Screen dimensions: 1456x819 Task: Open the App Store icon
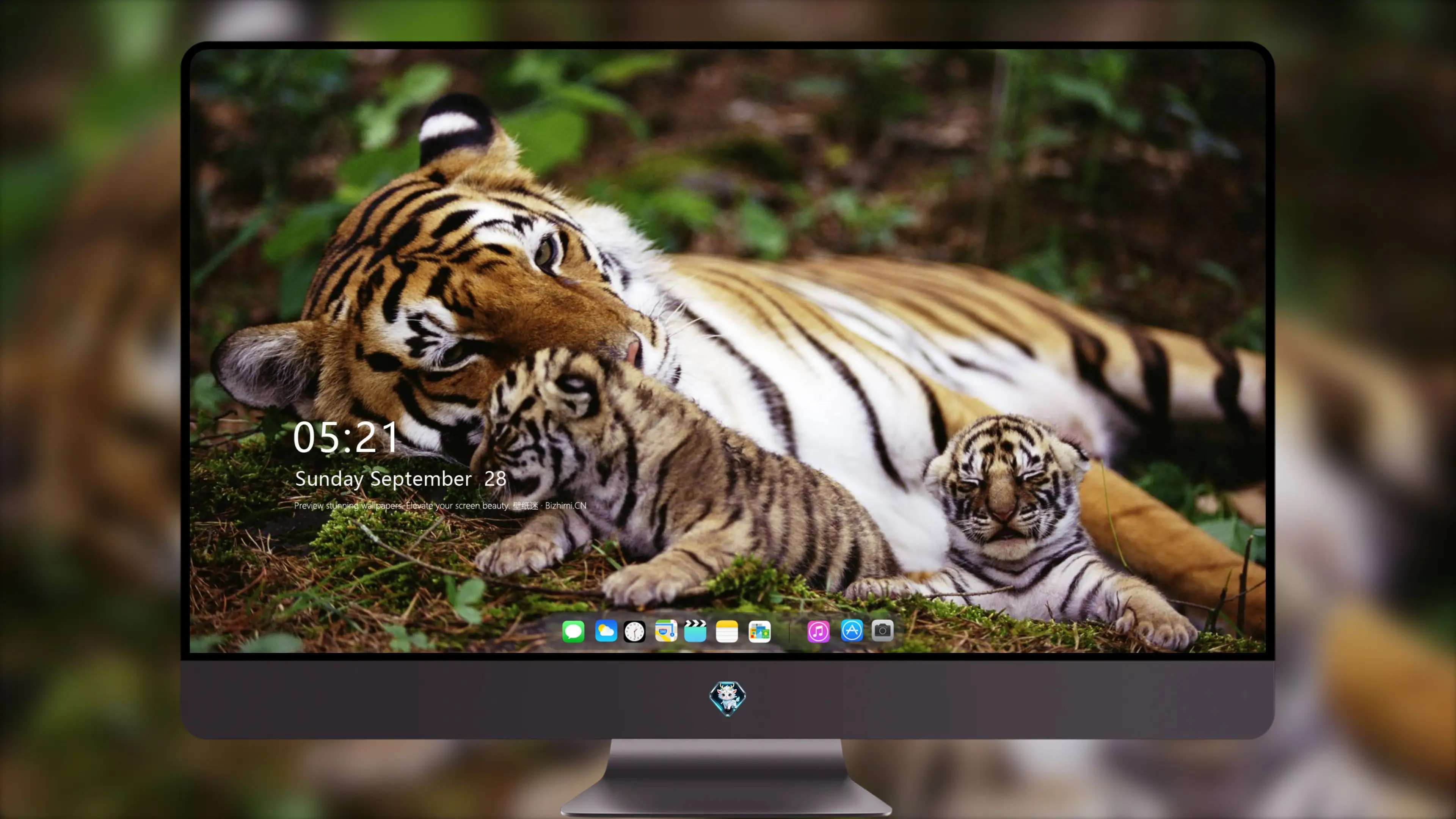[852, 631]
